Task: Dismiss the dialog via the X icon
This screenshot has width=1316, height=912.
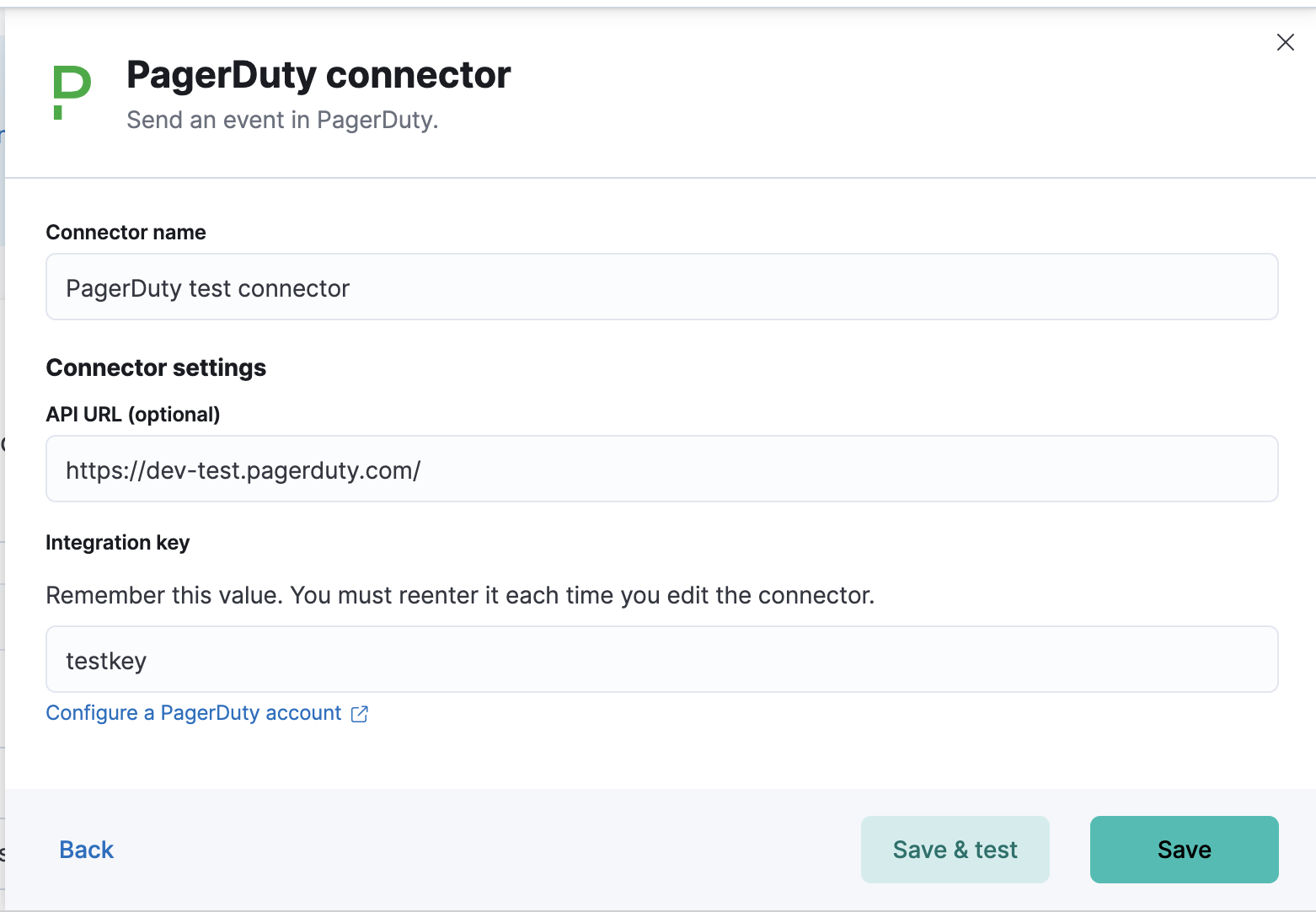Action: tap(1285, 41)
